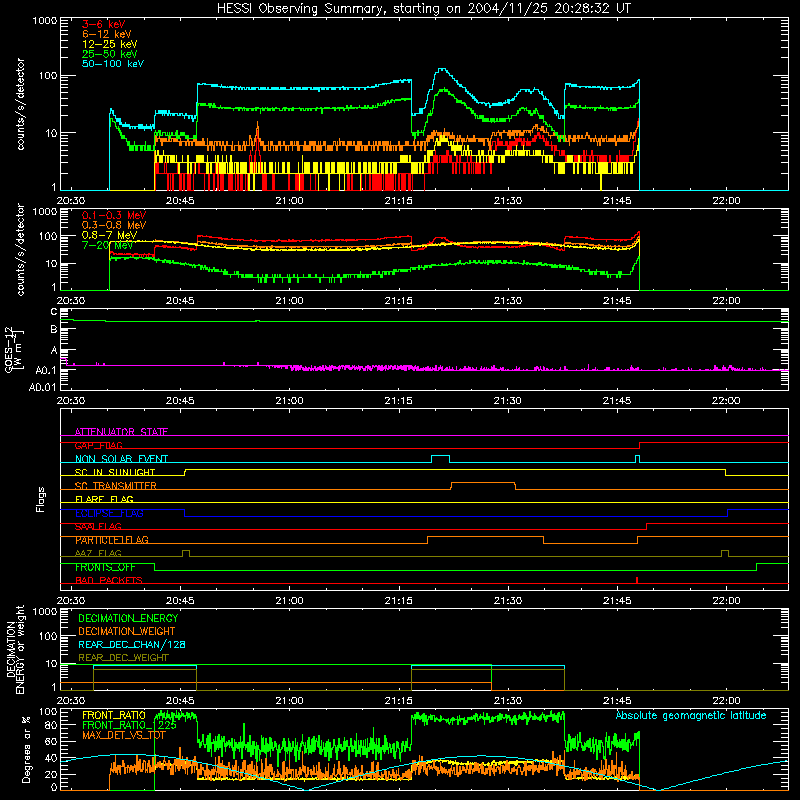Image resolution: width=800 pixels, height=800 pixels.
Task: Select the 50-100 keV legend label
Action: pyautogui.click(x=113, y=64)
